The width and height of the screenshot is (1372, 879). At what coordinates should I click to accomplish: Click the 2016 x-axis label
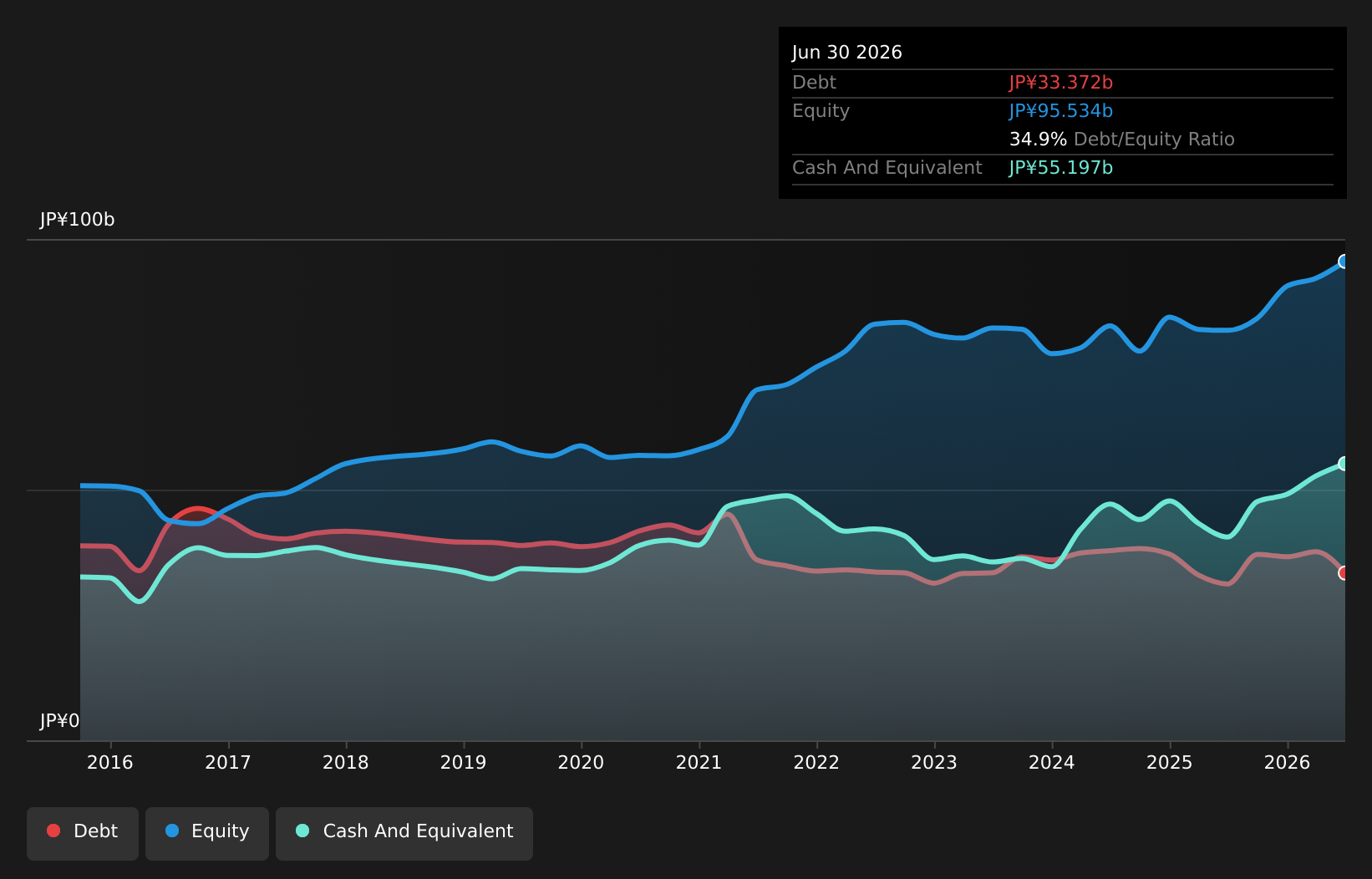click(x=110, y=762)
